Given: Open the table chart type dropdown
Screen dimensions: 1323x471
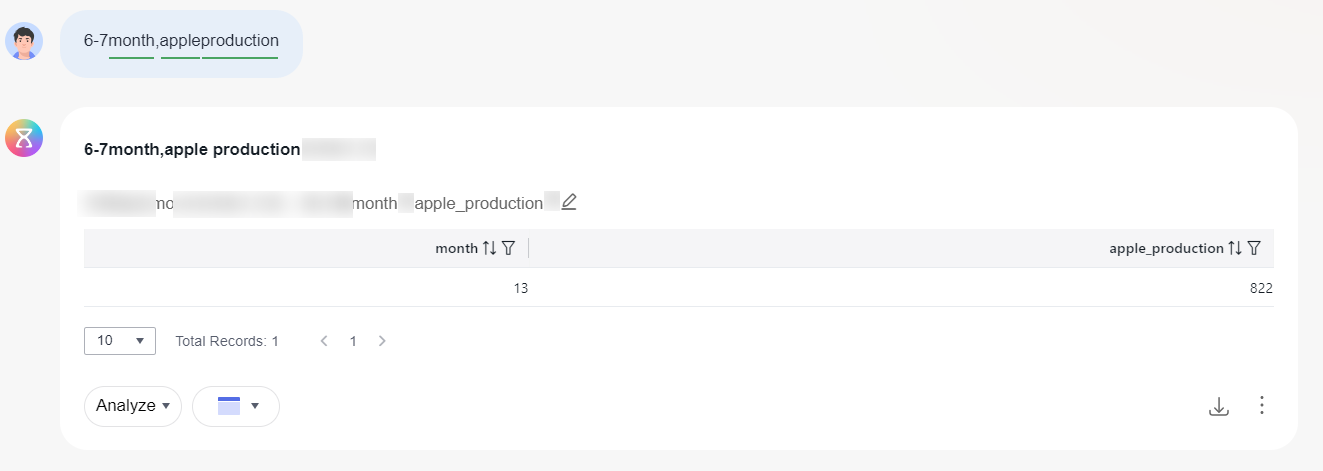Looking at the screenshot, I should point(236,406).
